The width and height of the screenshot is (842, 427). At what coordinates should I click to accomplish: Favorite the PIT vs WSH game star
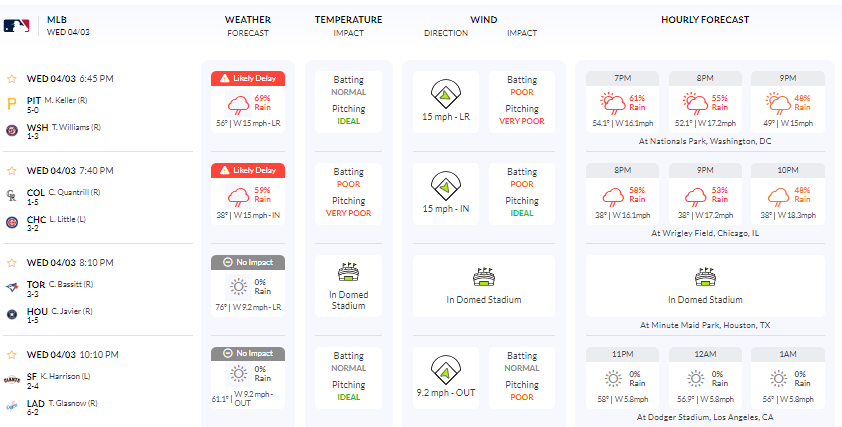coord(12,78)
